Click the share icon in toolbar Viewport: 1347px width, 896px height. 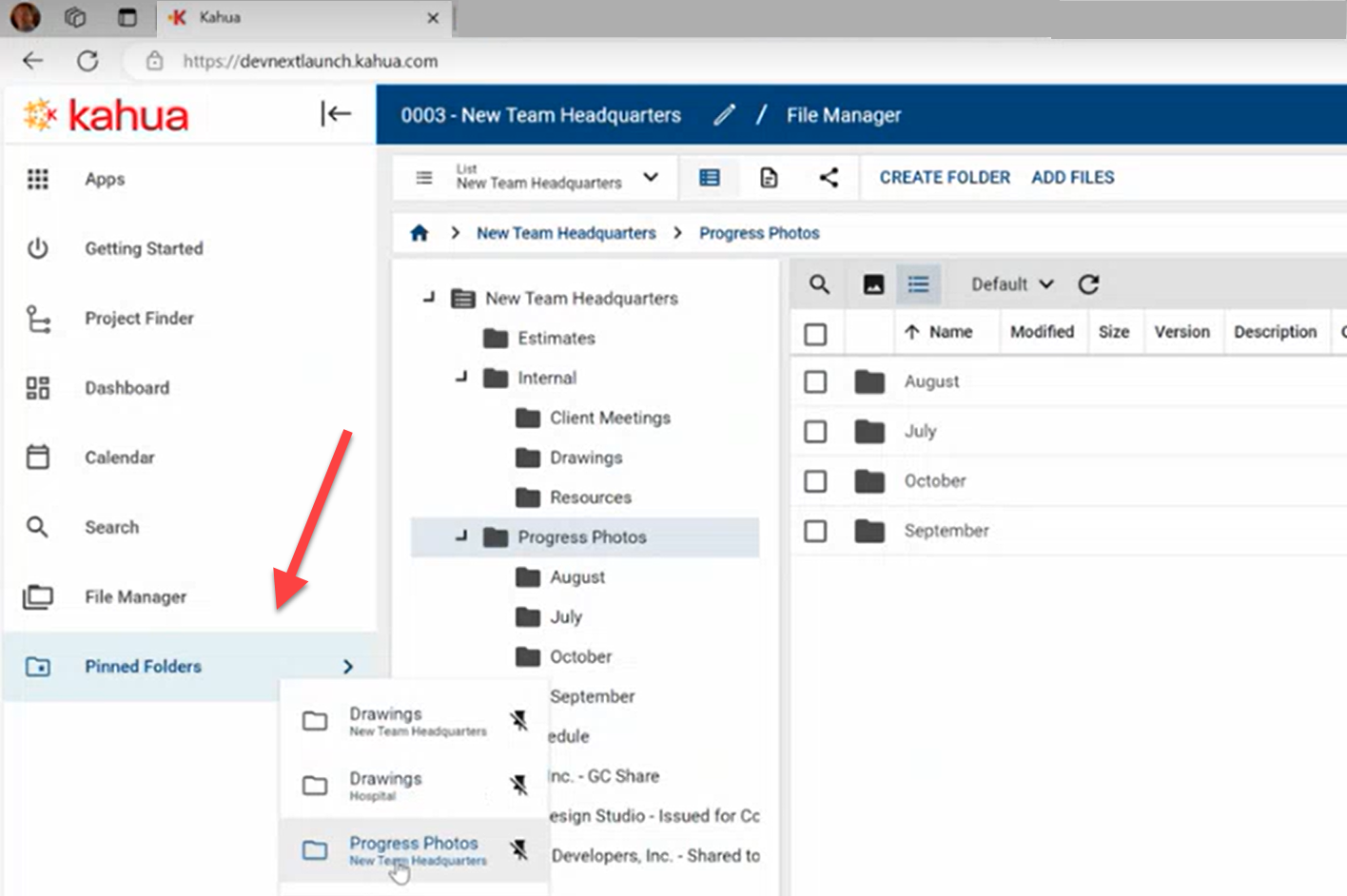pyautogui.click(x=829, y=178)
